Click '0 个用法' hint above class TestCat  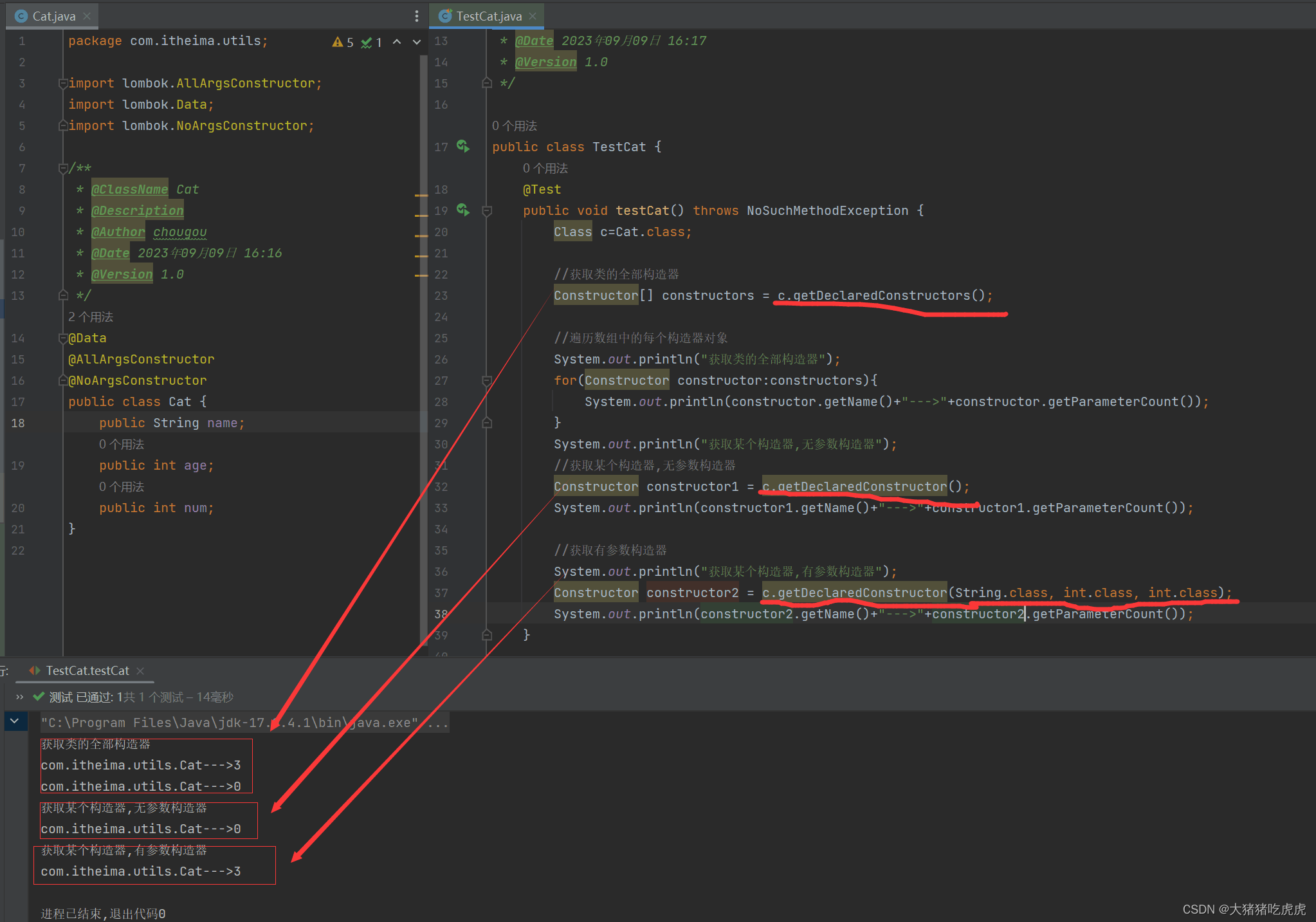515,125
